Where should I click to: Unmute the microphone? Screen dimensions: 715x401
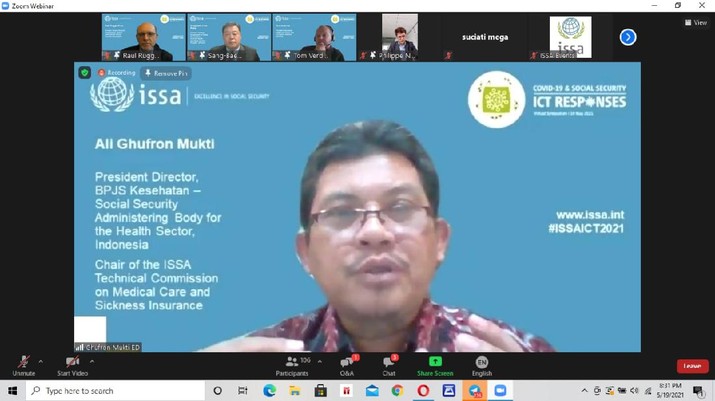click(x=24, y=366)
